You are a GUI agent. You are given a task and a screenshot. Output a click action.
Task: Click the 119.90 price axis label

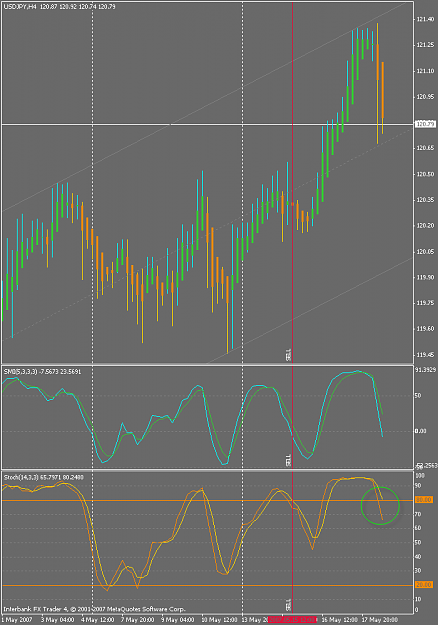pos(425,277)
